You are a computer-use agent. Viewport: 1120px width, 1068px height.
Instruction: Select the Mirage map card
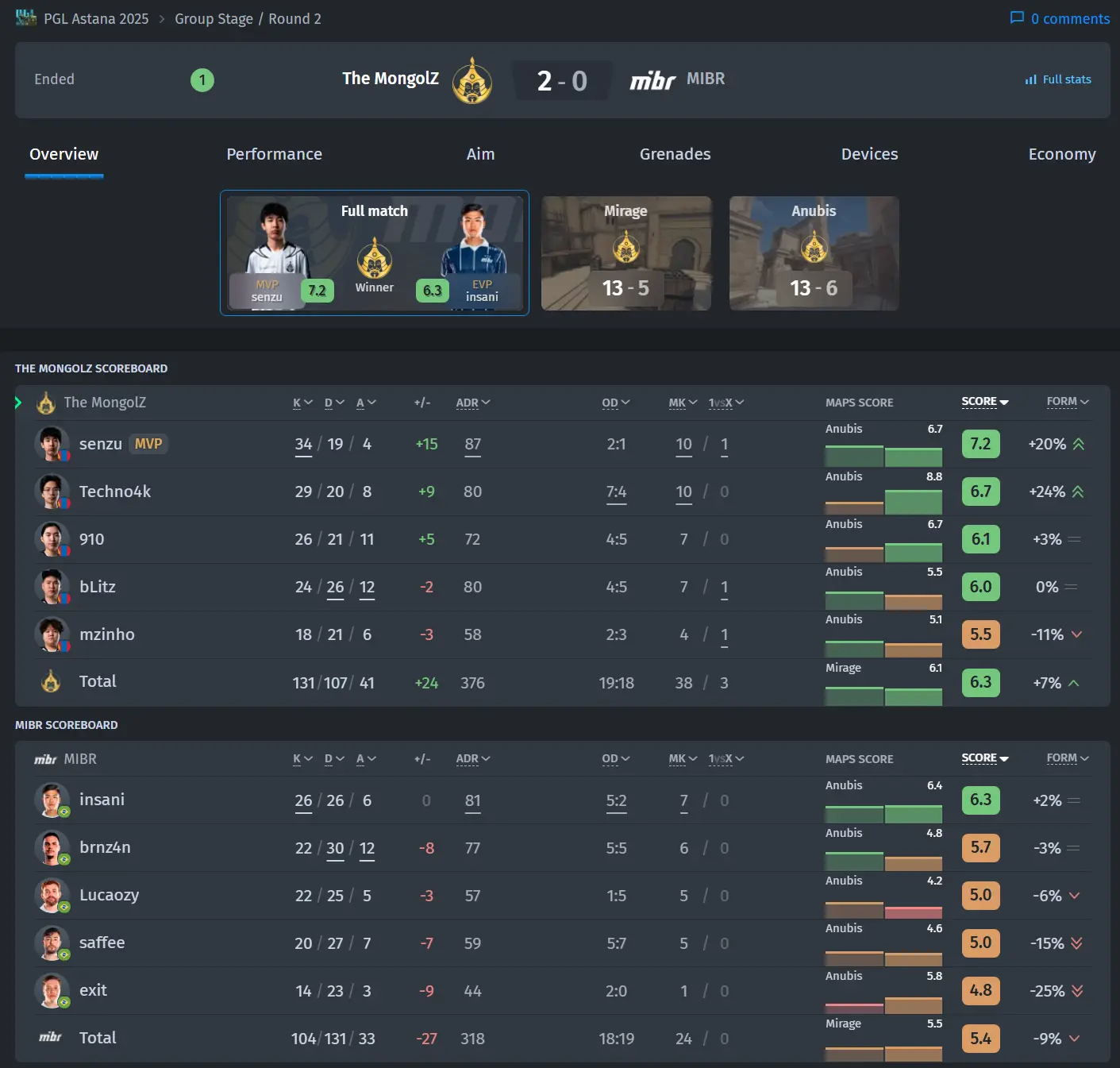point(626,253)
